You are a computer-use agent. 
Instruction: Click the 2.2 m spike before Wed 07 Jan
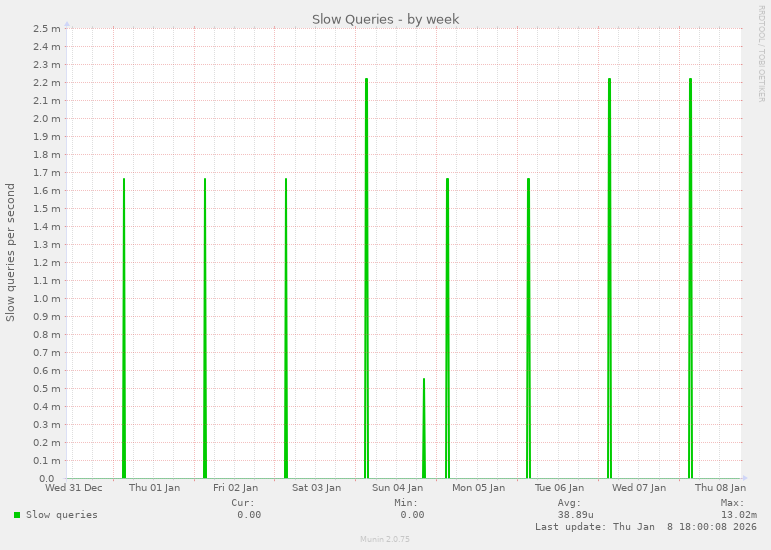609,278
